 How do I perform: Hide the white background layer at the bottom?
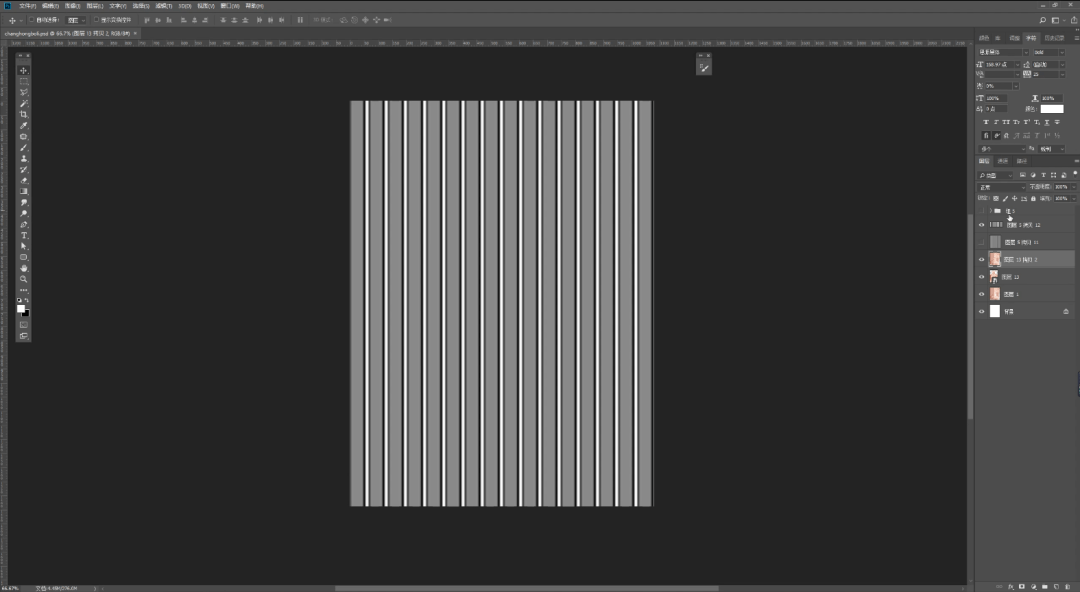(x=981, y=312)
